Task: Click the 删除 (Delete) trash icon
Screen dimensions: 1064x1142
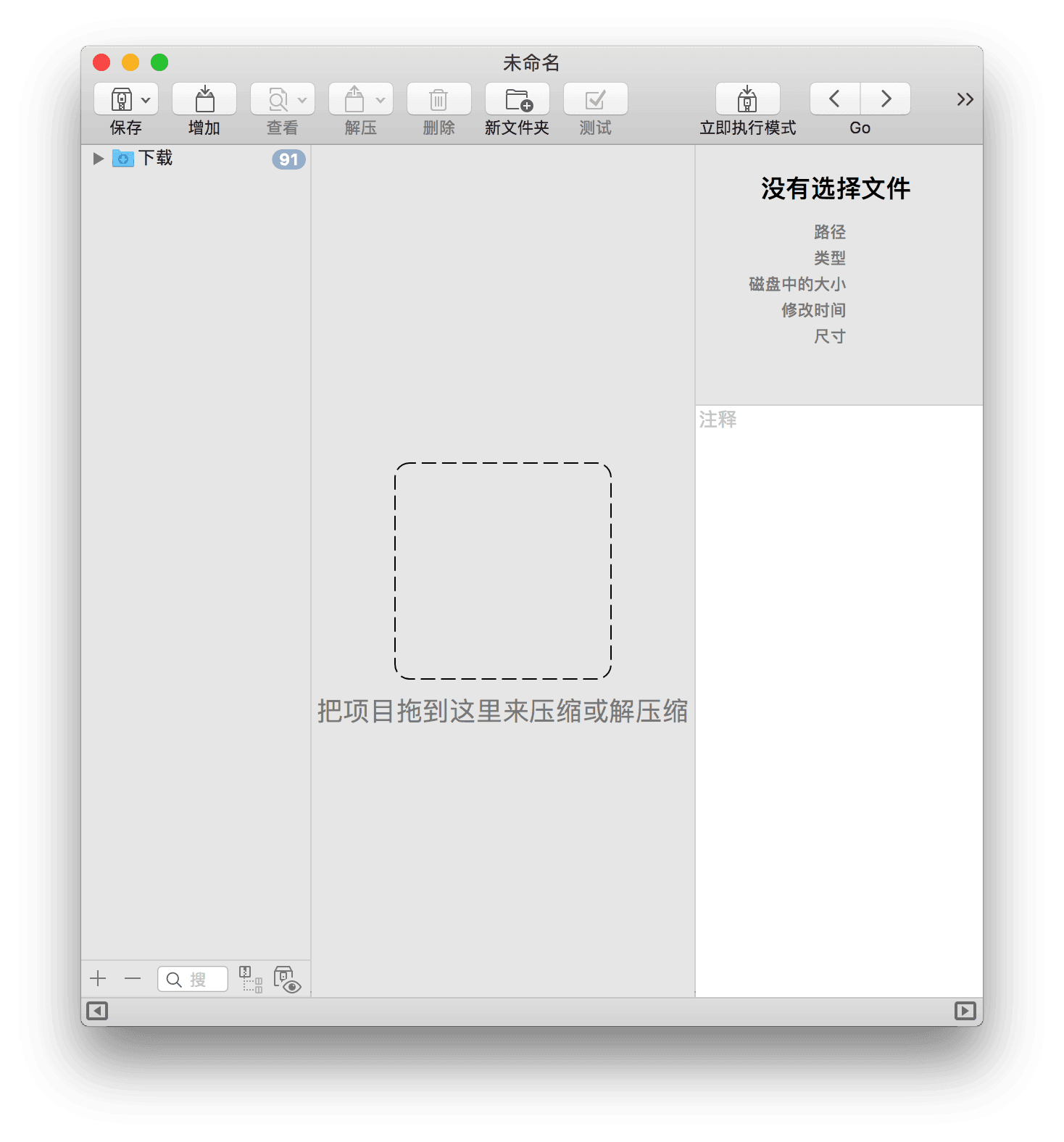Action: point(439,99)
